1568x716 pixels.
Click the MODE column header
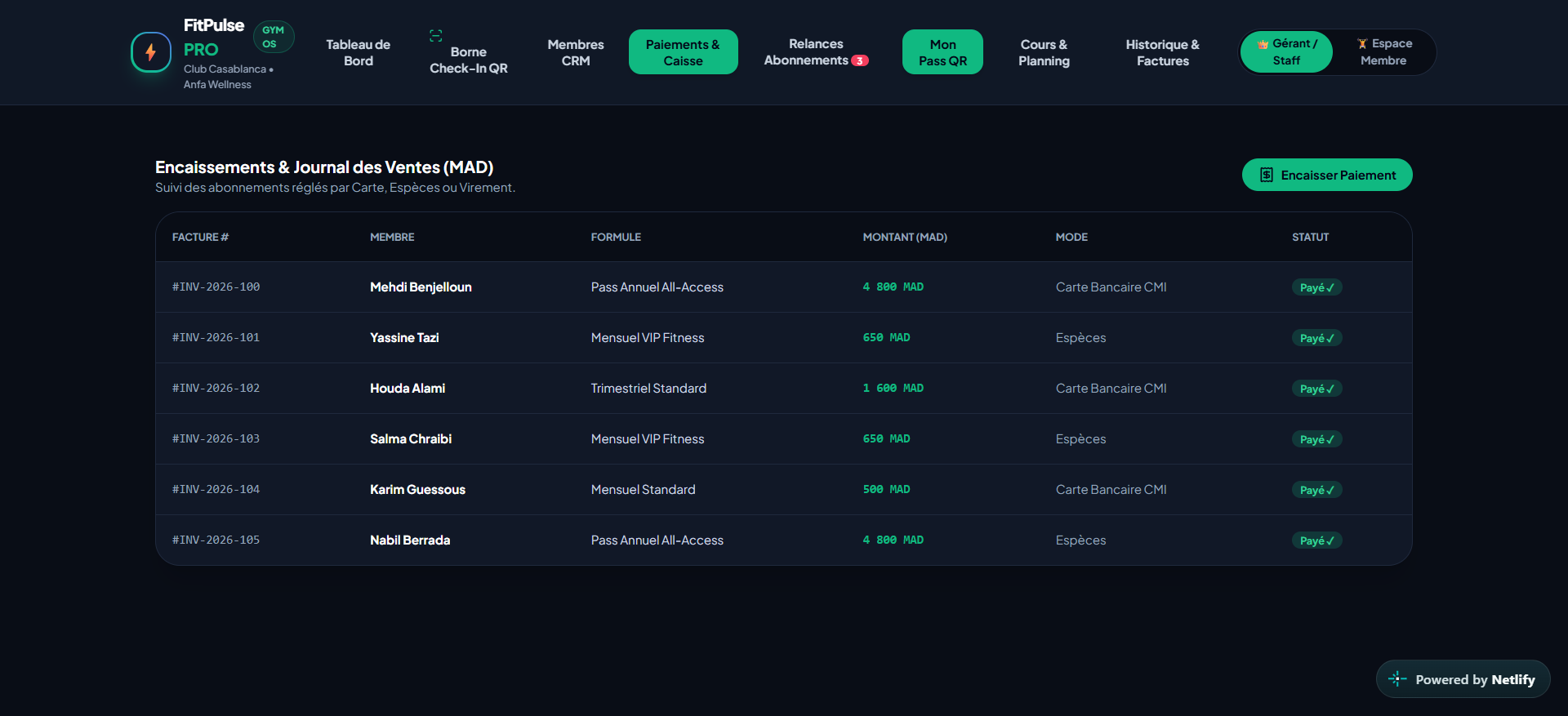point(1071,237)
